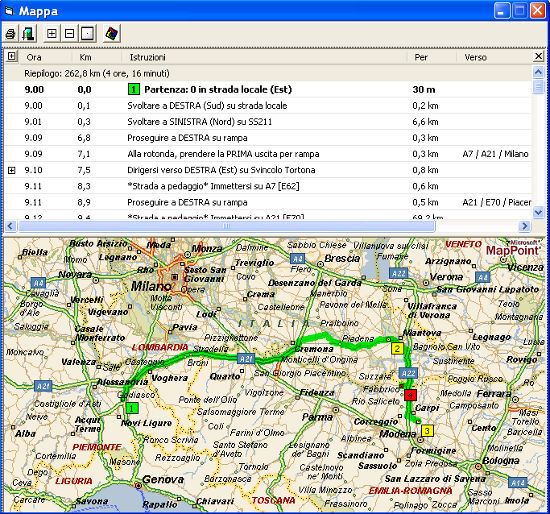The image size is (550, 514).
Task: Select the 8,9 km Proseguire a DESTRA row
Action: click(268, 202)
